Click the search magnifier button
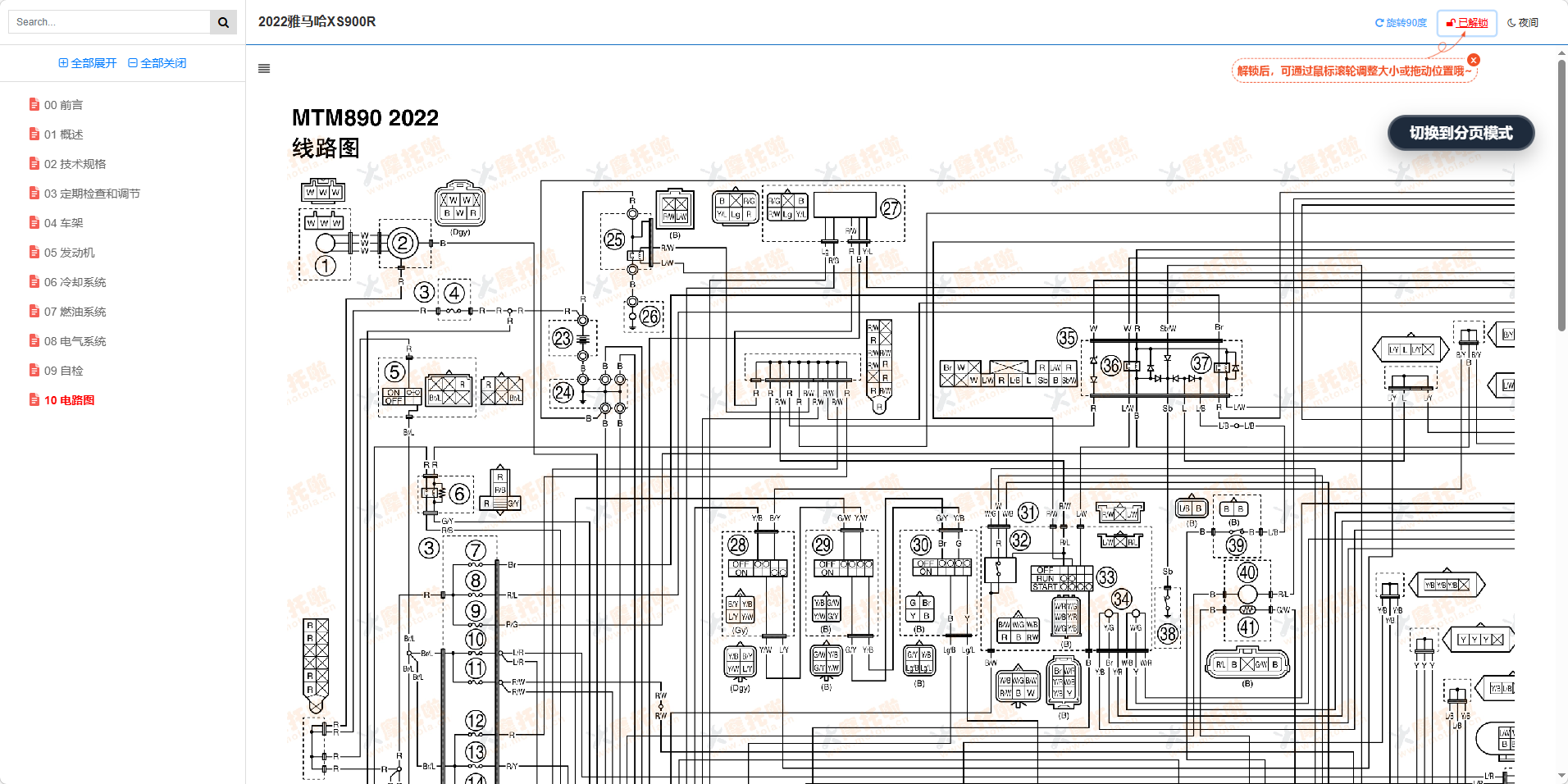The image size is (1568, 784). [x=223, y=22]
